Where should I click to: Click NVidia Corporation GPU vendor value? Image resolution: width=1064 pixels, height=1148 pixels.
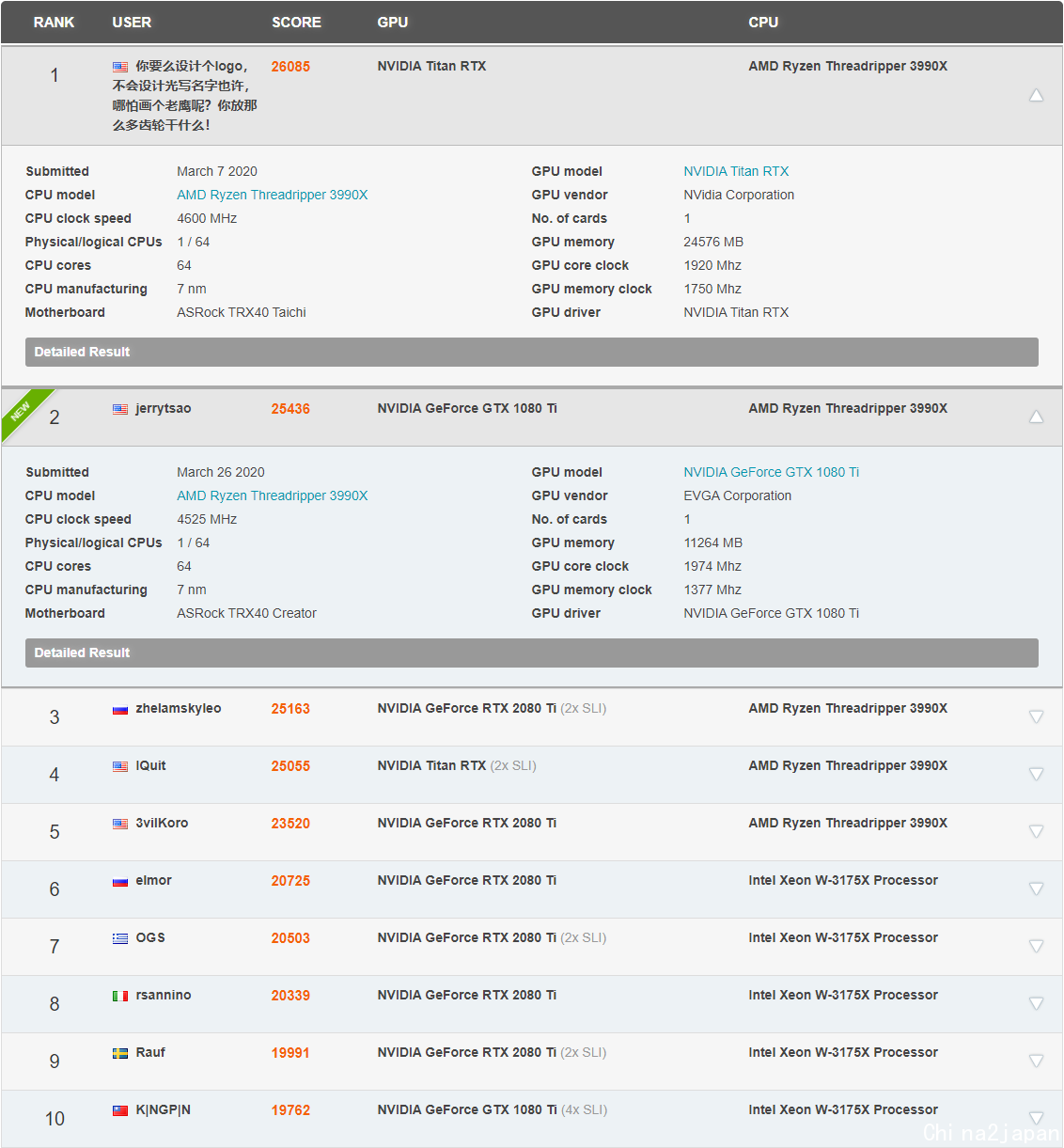739,195
